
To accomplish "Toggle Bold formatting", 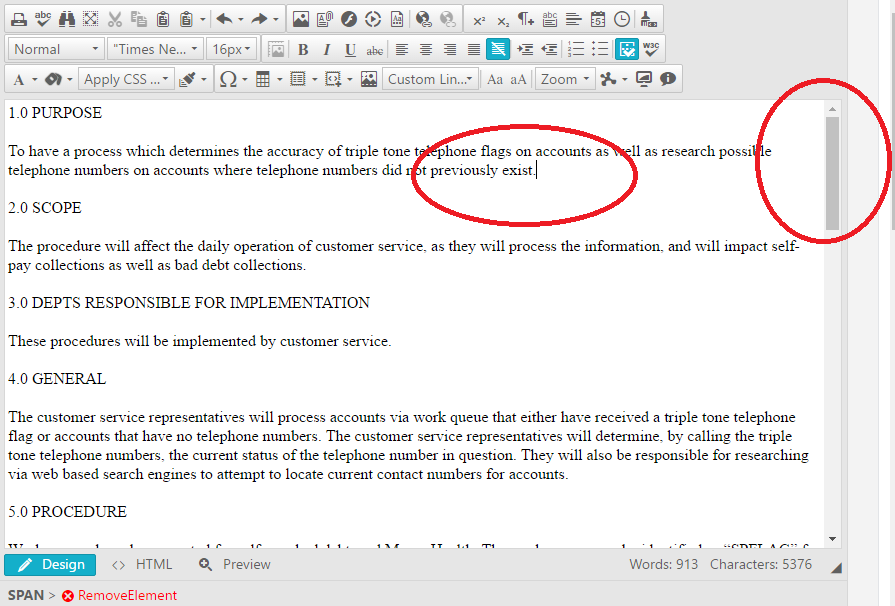I will tap(303, 50).
